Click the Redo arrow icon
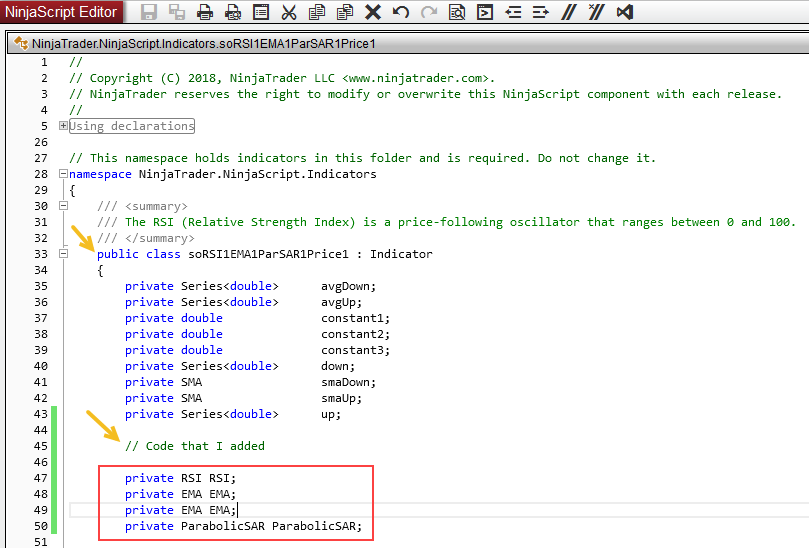The image size is (809, 548). 429,12
